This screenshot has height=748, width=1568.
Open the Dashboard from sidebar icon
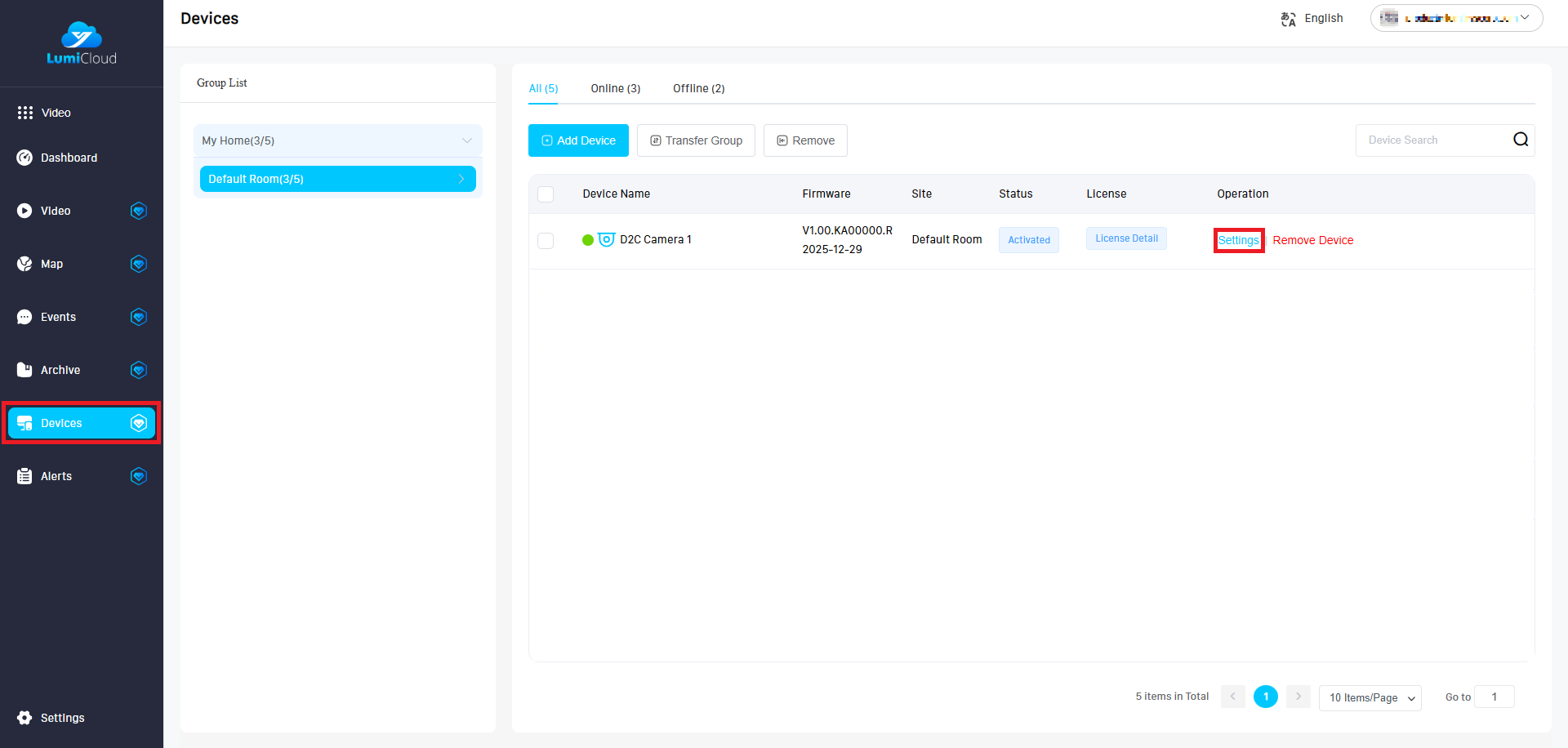point(24,158)
